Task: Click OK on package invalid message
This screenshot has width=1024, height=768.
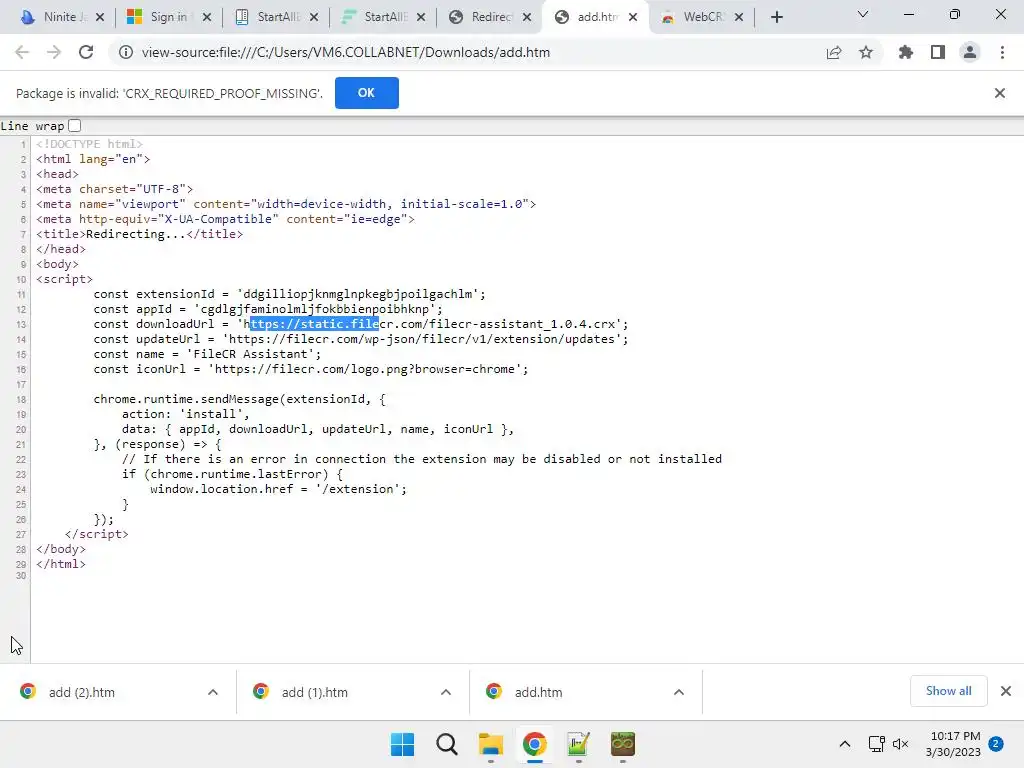Action: pyautogui.click(x=366, y=93)
